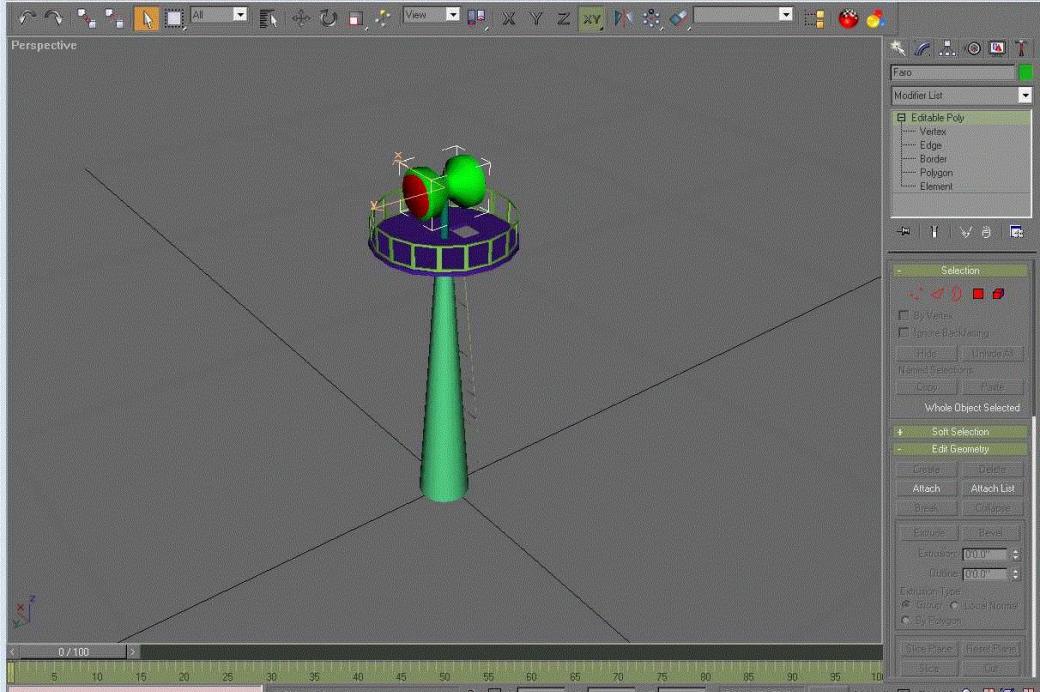This screenshot has height=692, width=1040.
Task: Open the Material Editor spheres icon
Action: tap(876, 18)
